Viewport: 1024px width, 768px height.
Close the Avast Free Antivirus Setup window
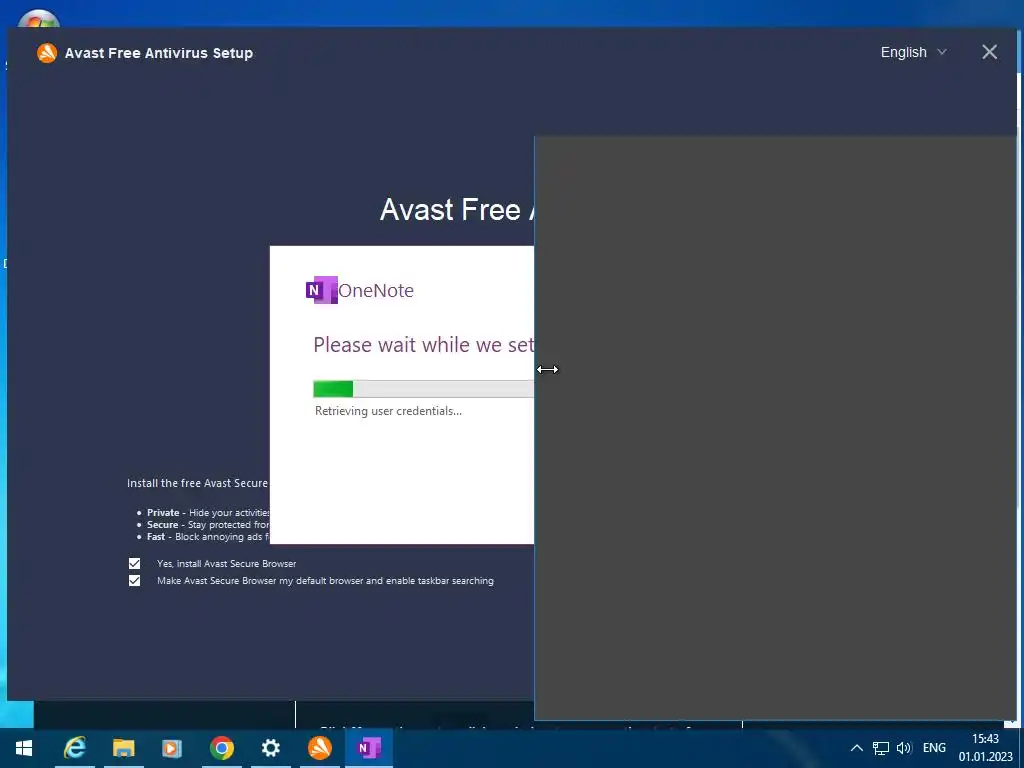[989, 52]
